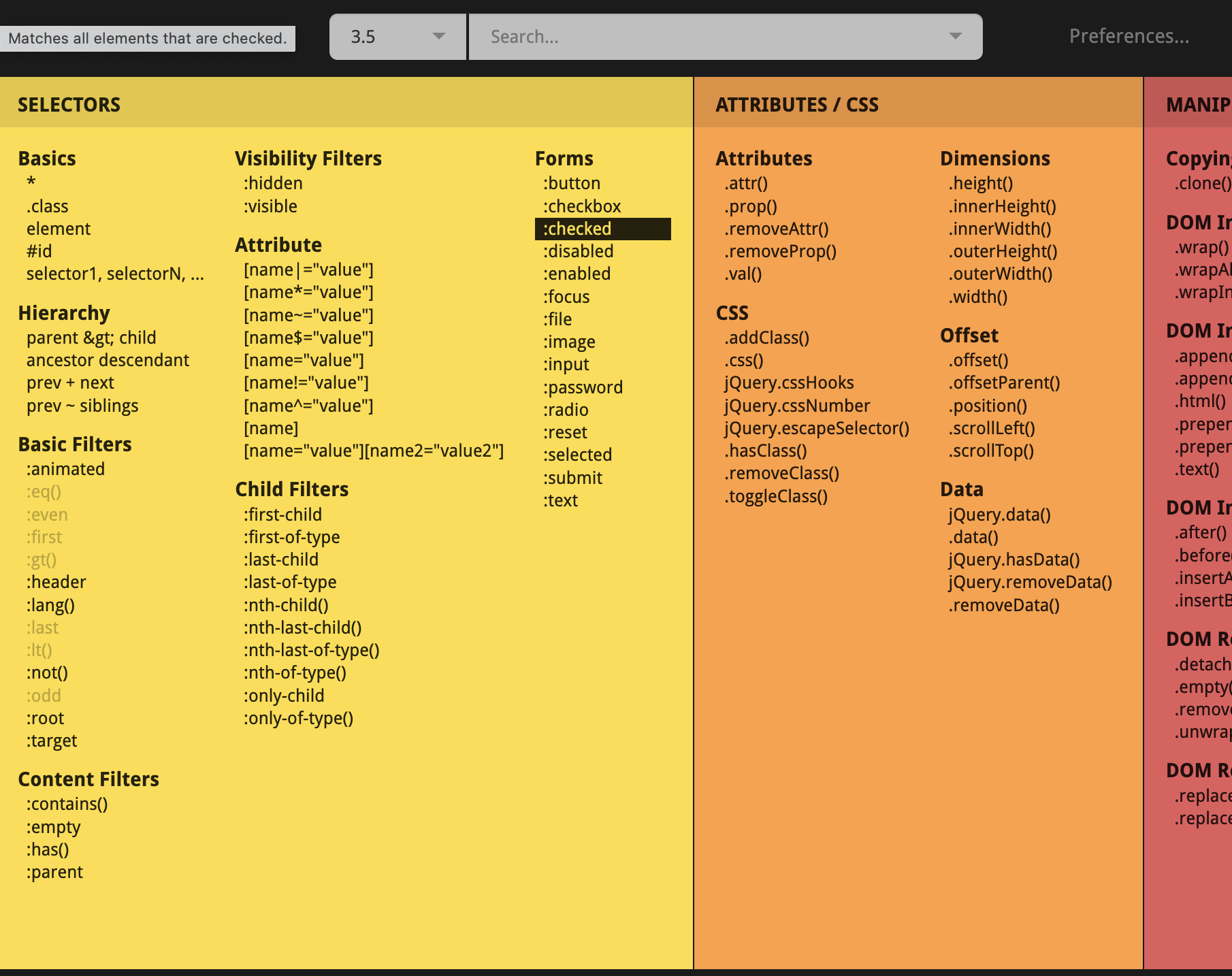
Task: Open the deprecated :eq() filter entry
Action: (44, 491)
